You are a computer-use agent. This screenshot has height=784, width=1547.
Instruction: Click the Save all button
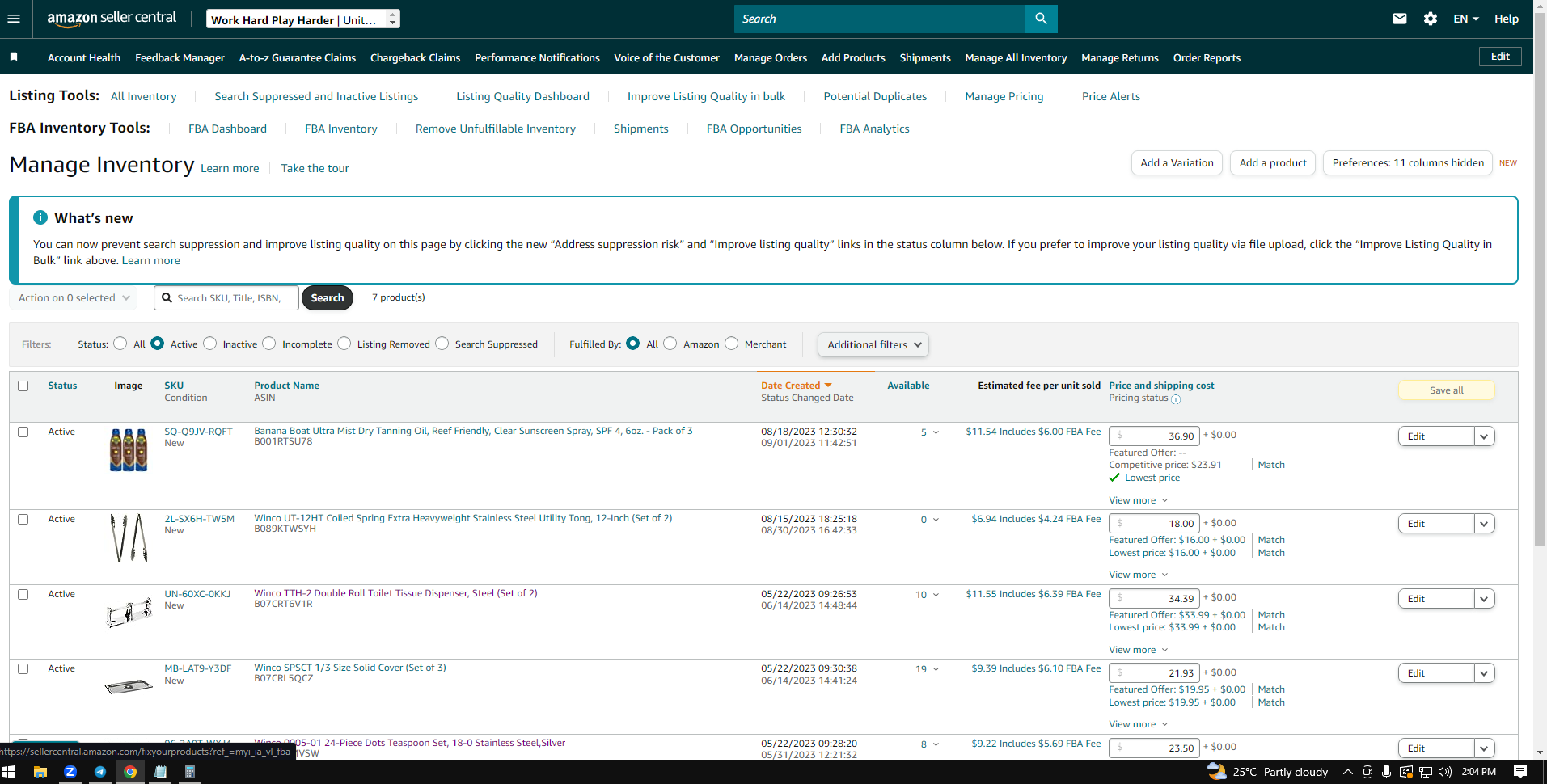1446,390
